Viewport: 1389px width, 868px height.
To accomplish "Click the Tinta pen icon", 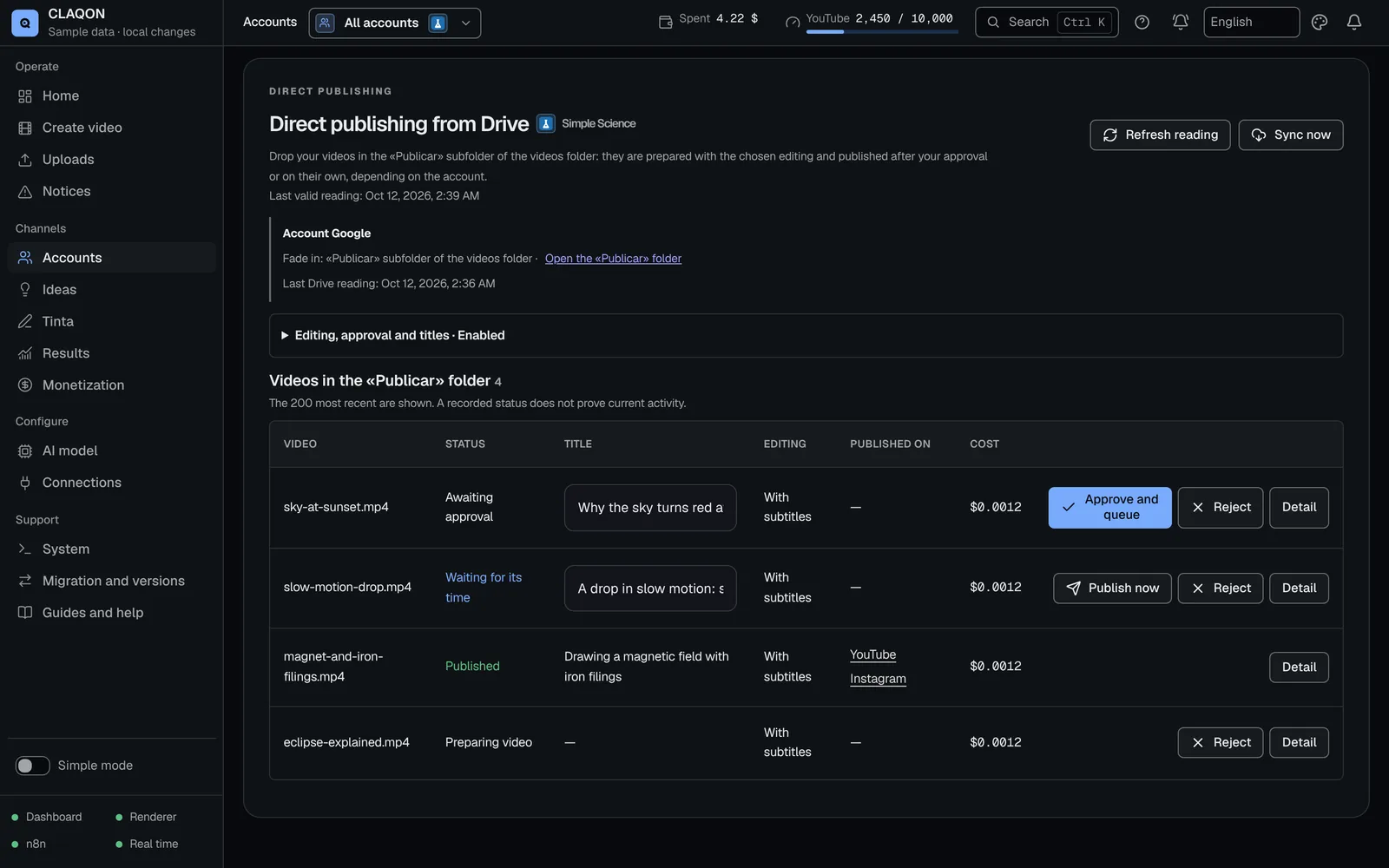I will (25, 321).
